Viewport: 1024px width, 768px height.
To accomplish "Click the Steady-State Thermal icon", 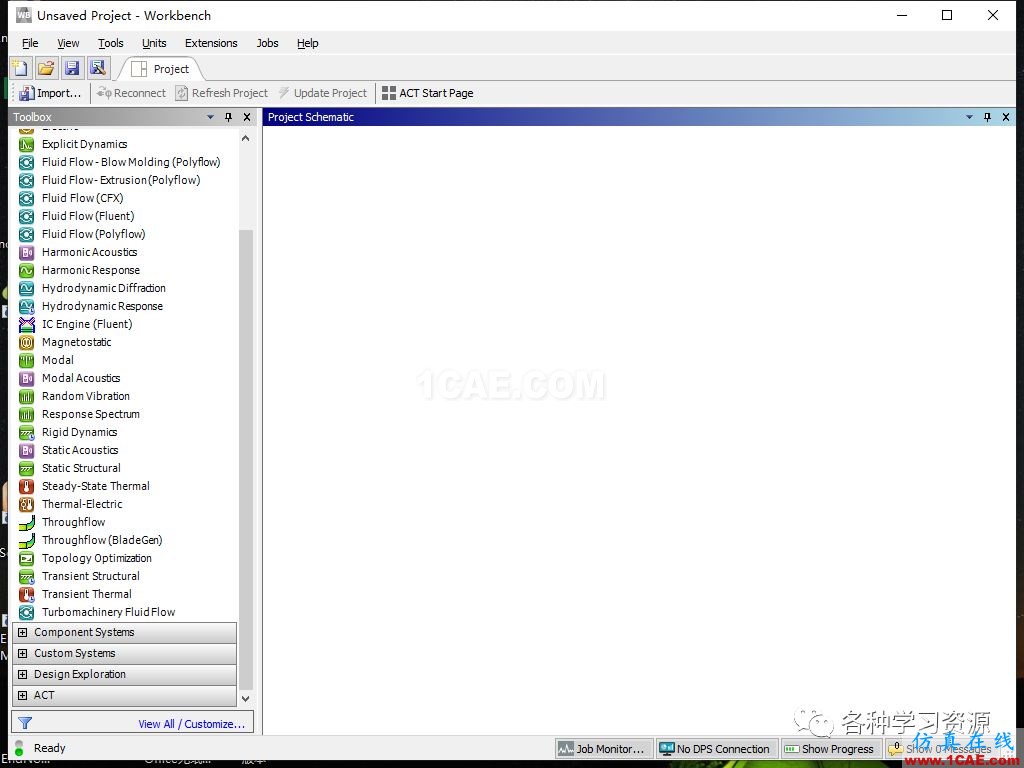I will click(26, 487).
